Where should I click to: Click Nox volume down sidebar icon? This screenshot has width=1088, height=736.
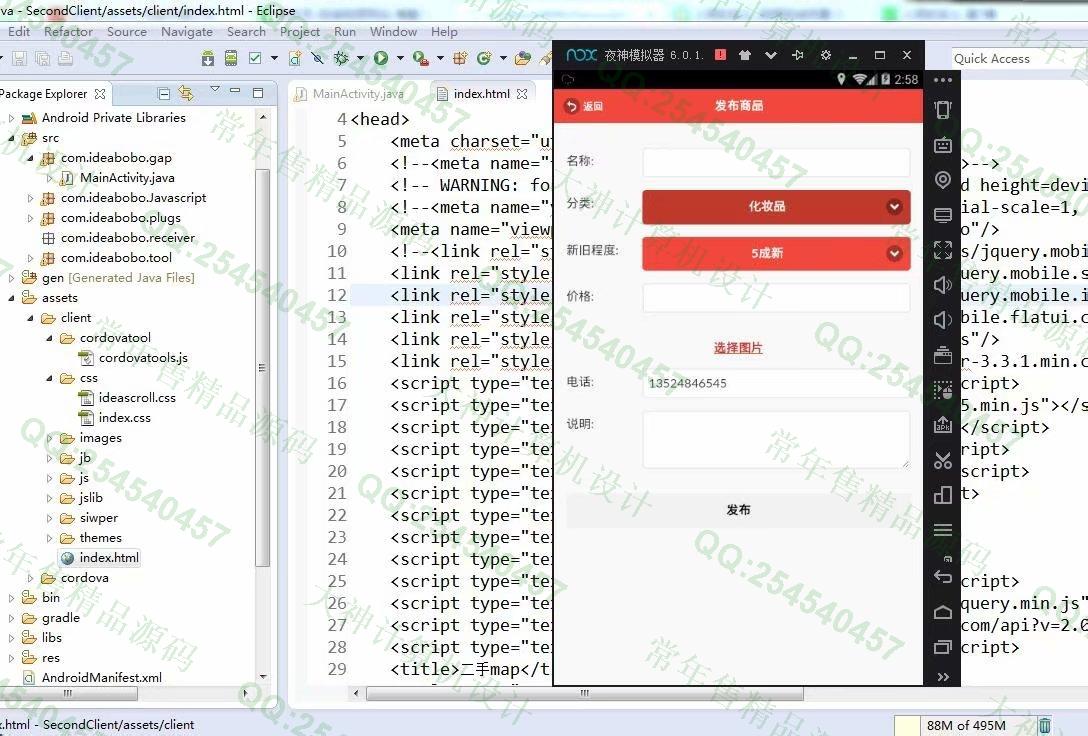(x=942, y=320)
